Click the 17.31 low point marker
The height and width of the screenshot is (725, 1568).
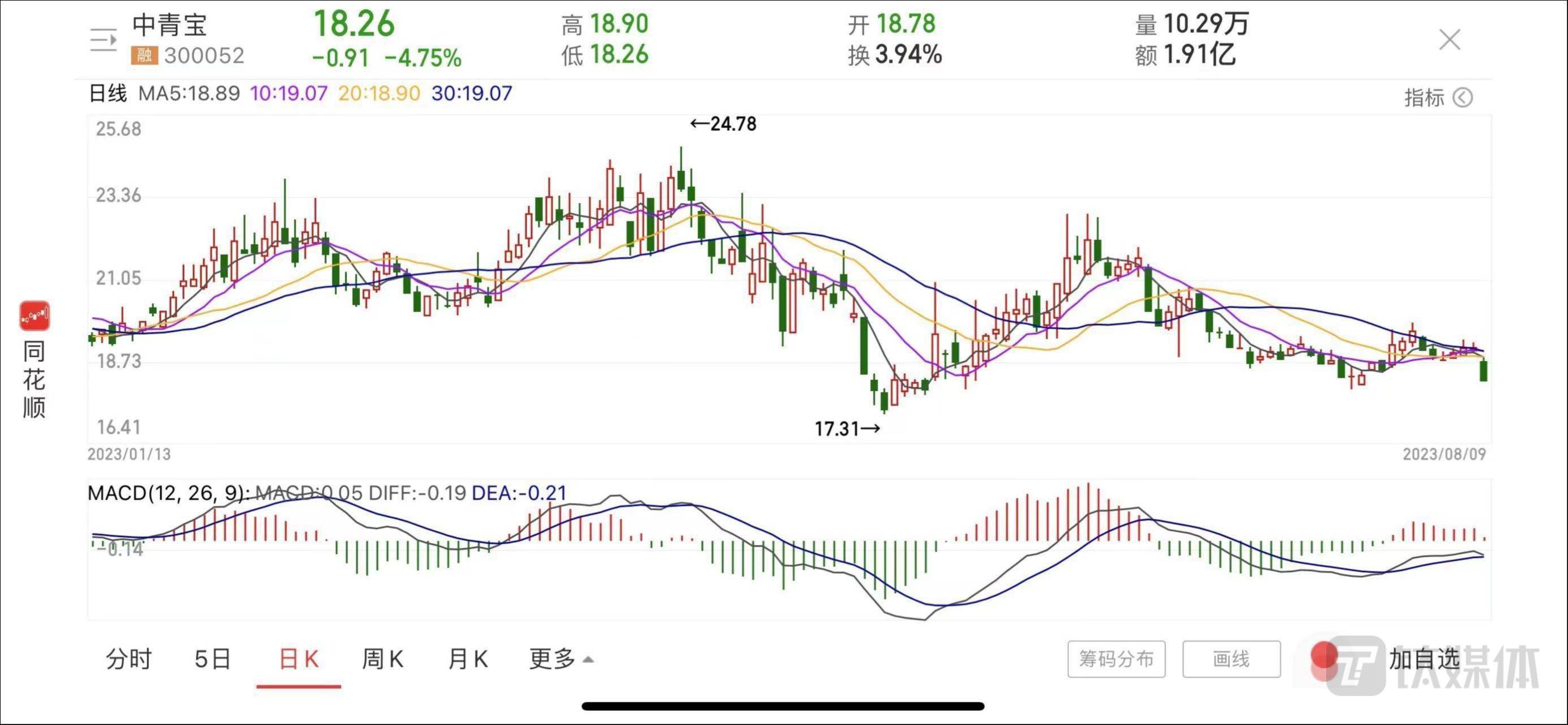pyautogui.click(x=847, y=429)
